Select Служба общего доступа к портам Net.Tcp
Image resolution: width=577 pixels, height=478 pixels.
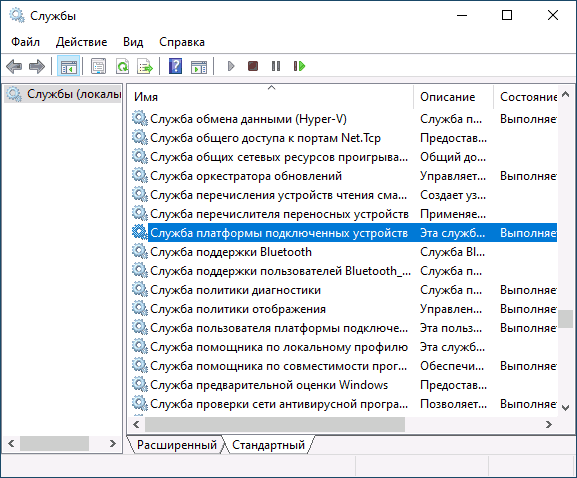pyautogui.click(x=344, y=138)
